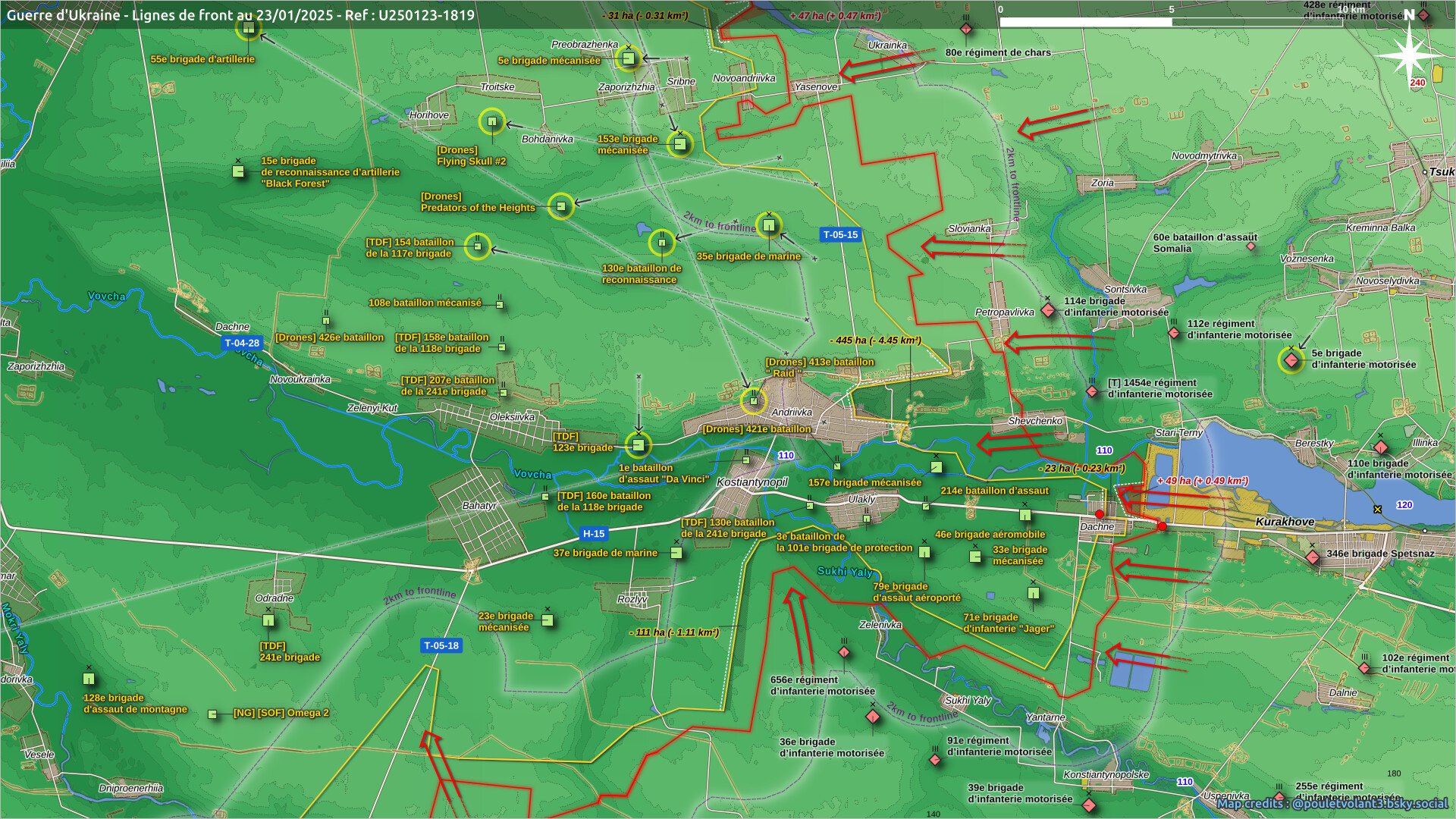
Task: Click the Black Forest artillery reconnaissance brigade marker
Action: [x=238, y=171]
